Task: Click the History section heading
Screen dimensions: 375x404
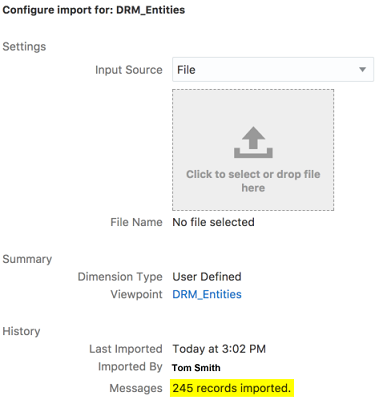Action: pyautogui.click(x=21, y=331)
